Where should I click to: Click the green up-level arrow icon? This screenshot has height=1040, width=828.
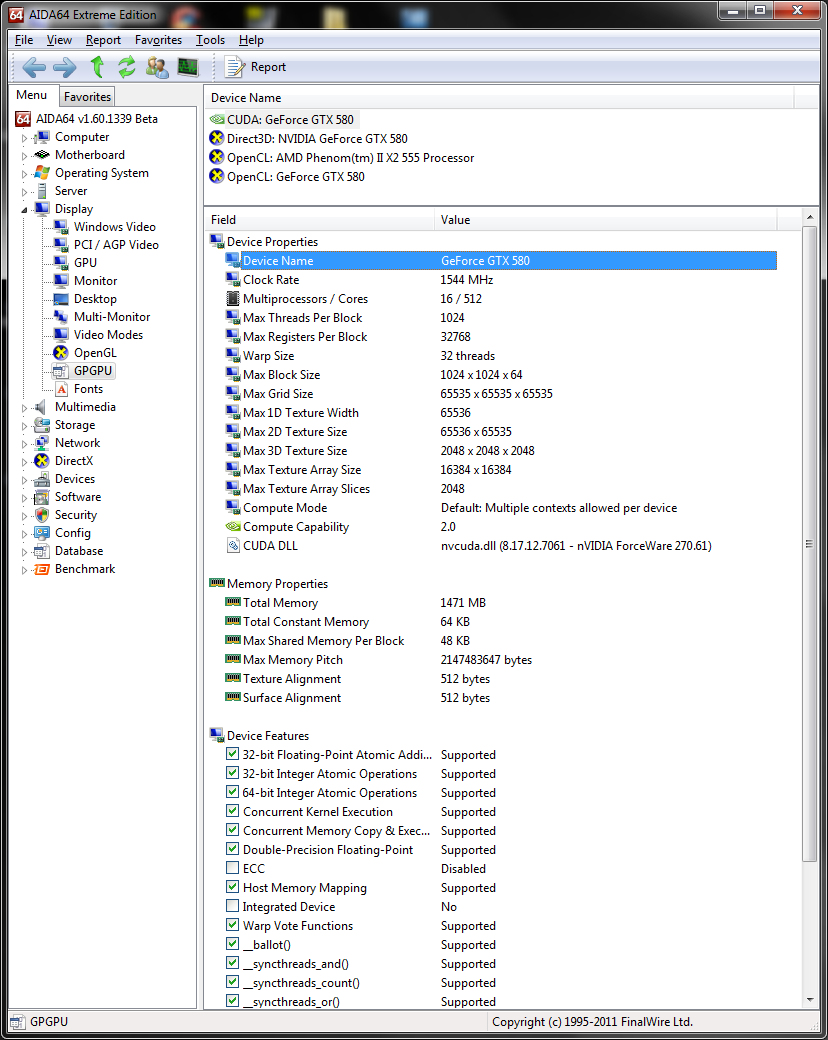tap(98, 67)
